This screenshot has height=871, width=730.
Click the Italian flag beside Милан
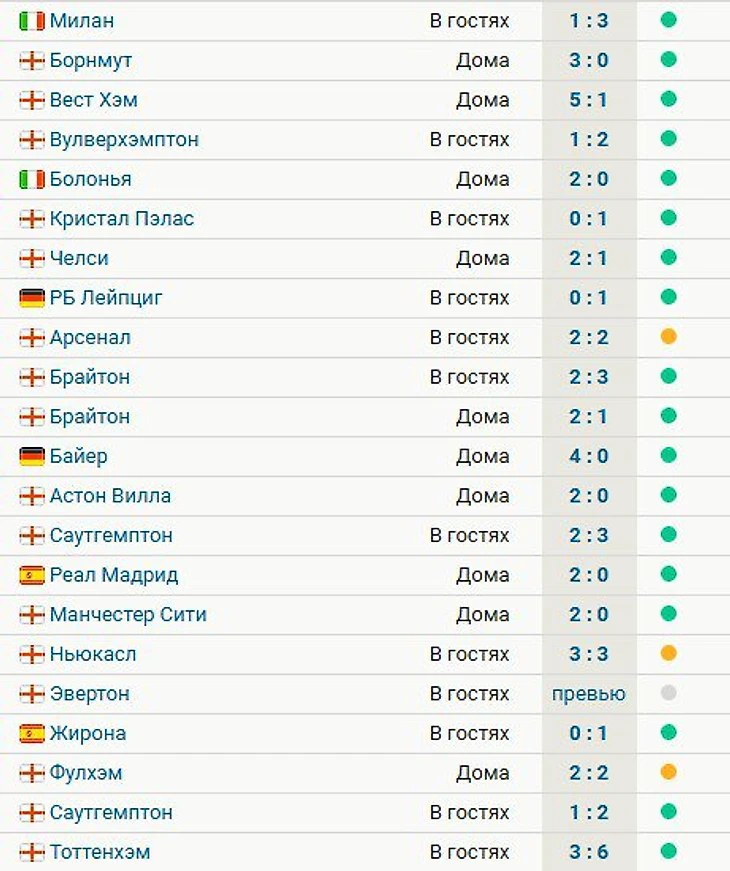point(32,20)
